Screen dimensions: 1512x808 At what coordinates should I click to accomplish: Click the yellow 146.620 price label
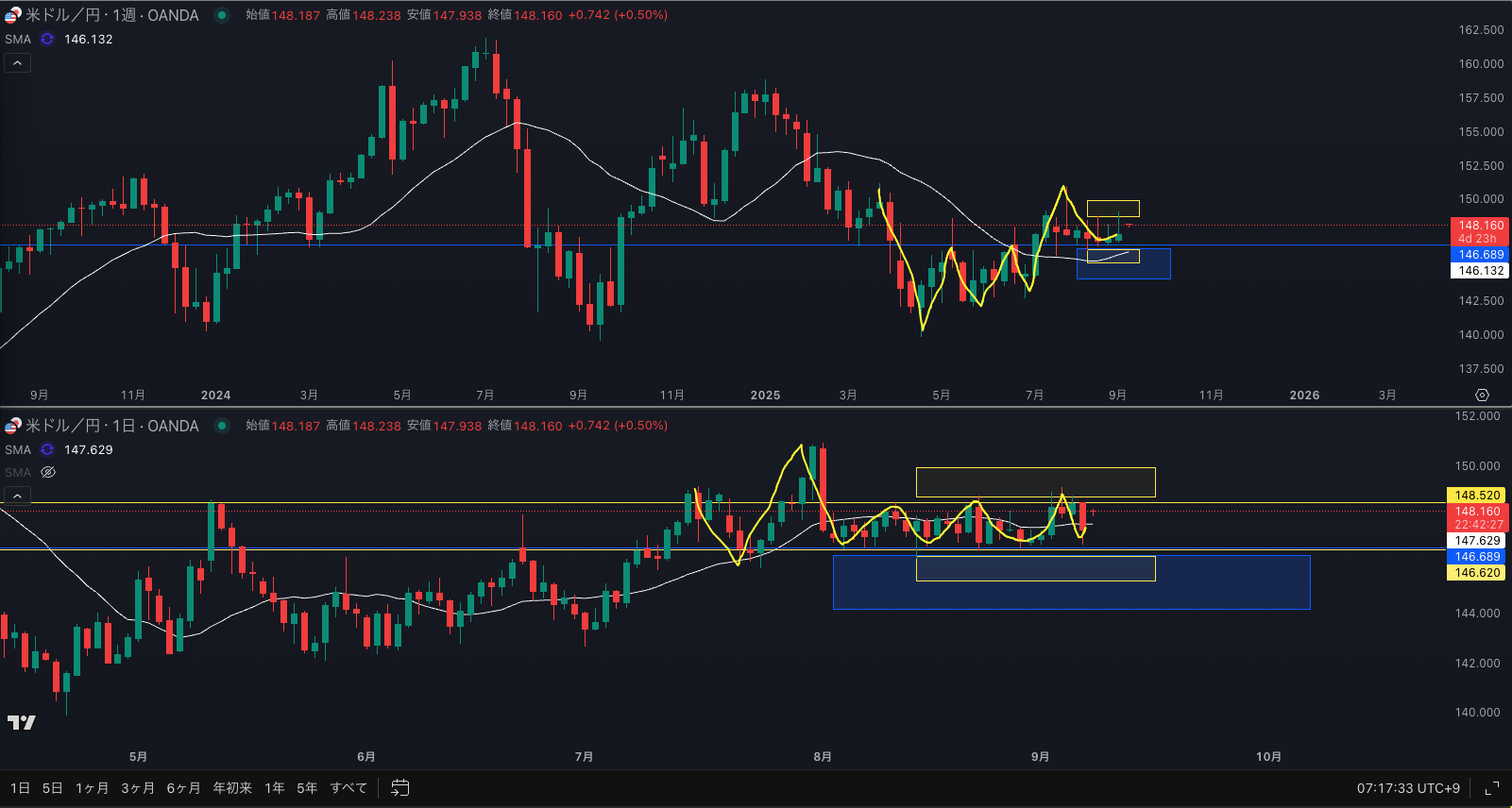click(1477, 572)
